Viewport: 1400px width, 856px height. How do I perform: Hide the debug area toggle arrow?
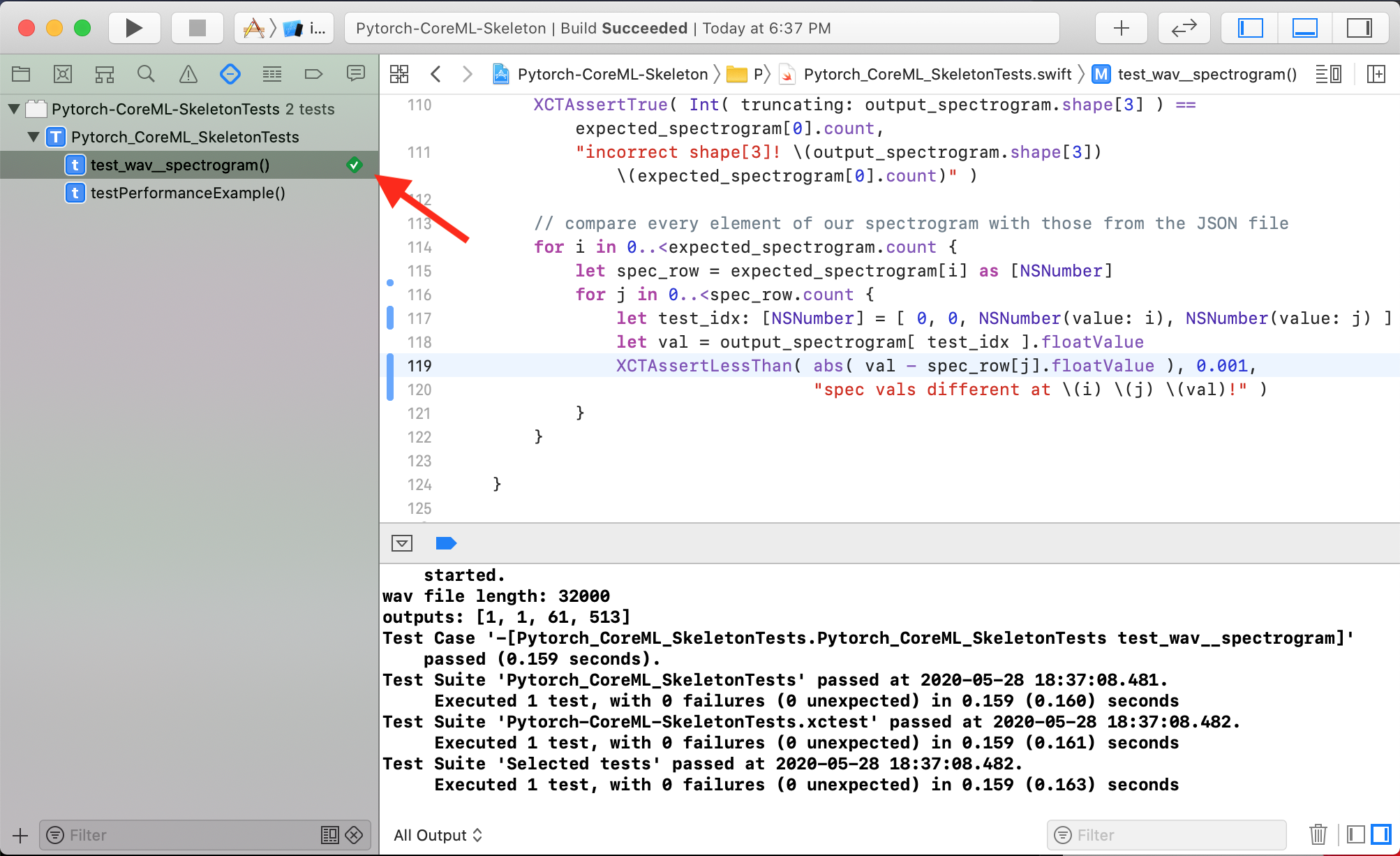pos(402,543)
